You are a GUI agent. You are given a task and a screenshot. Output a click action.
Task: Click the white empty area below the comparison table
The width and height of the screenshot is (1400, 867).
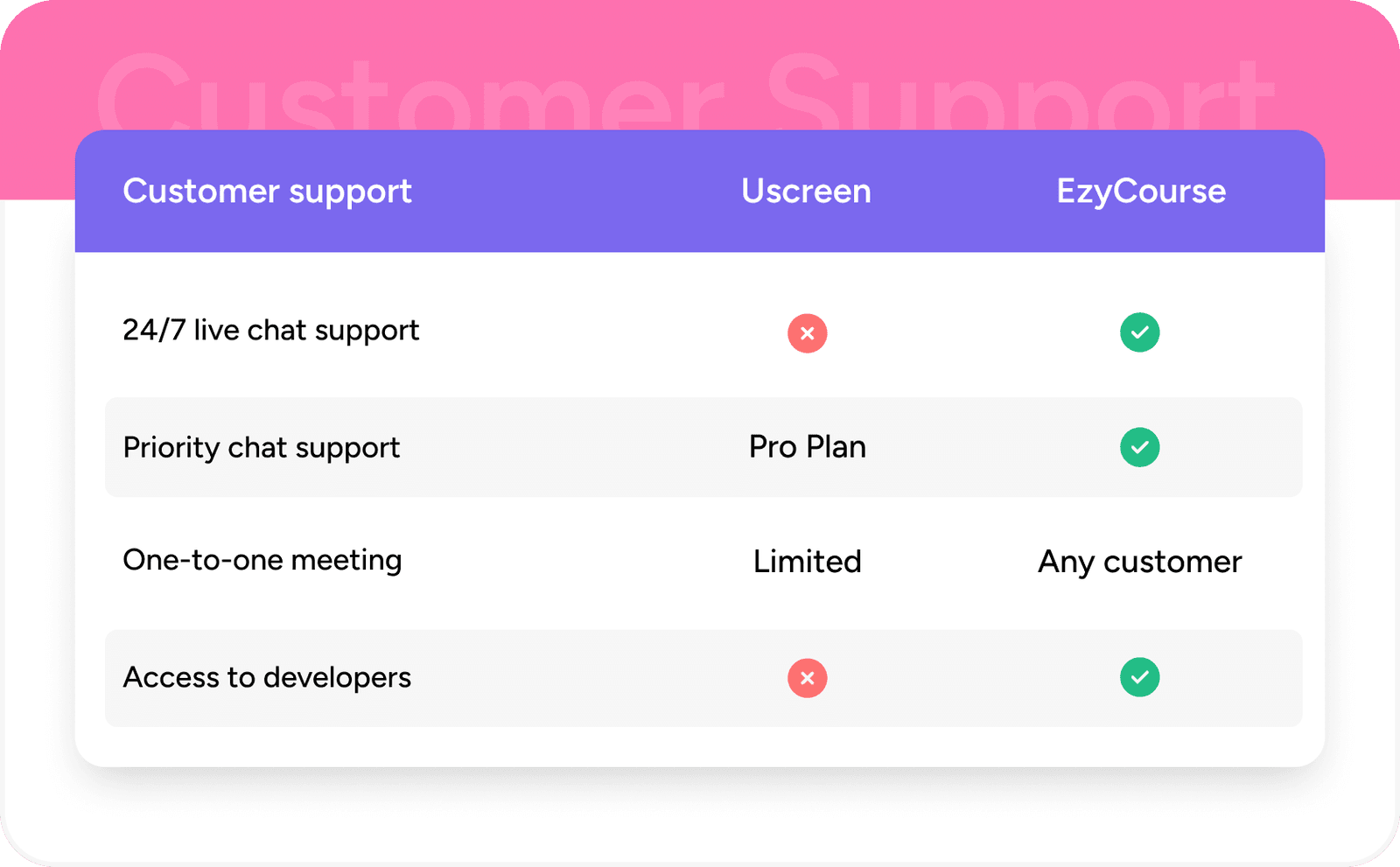tap(700, 818)
